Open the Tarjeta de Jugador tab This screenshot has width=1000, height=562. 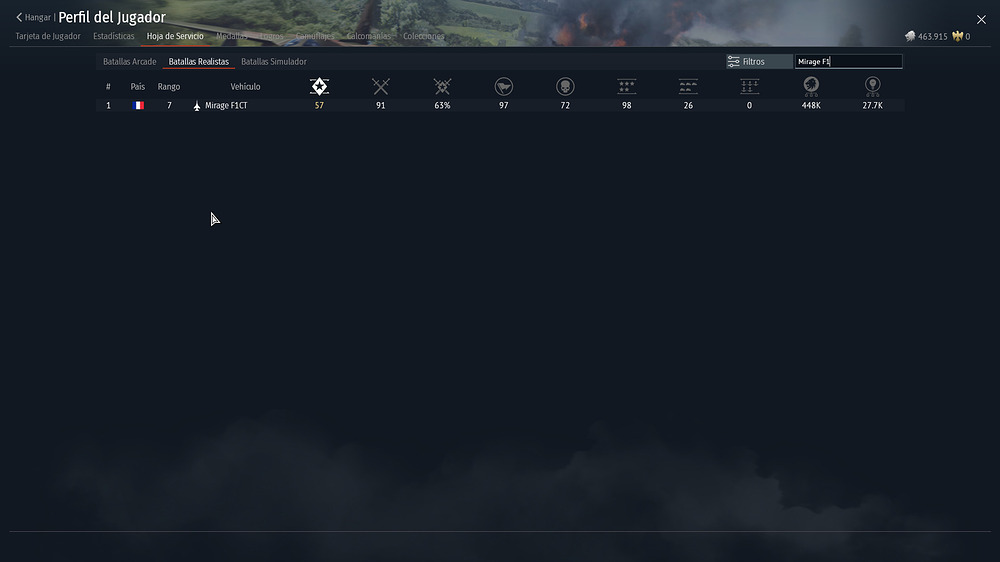tap(48, 36)
